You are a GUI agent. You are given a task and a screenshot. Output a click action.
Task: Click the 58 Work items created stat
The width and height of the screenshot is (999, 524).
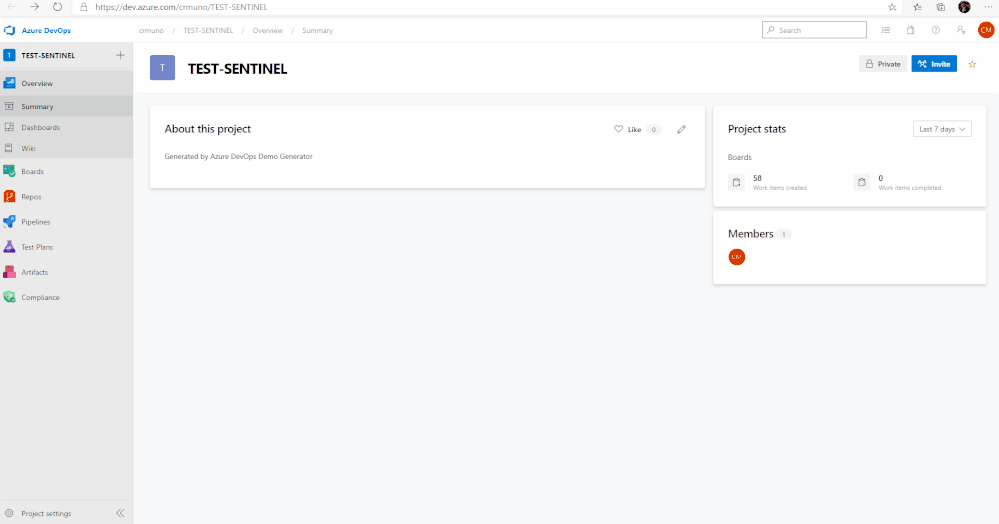pos(768,182)
